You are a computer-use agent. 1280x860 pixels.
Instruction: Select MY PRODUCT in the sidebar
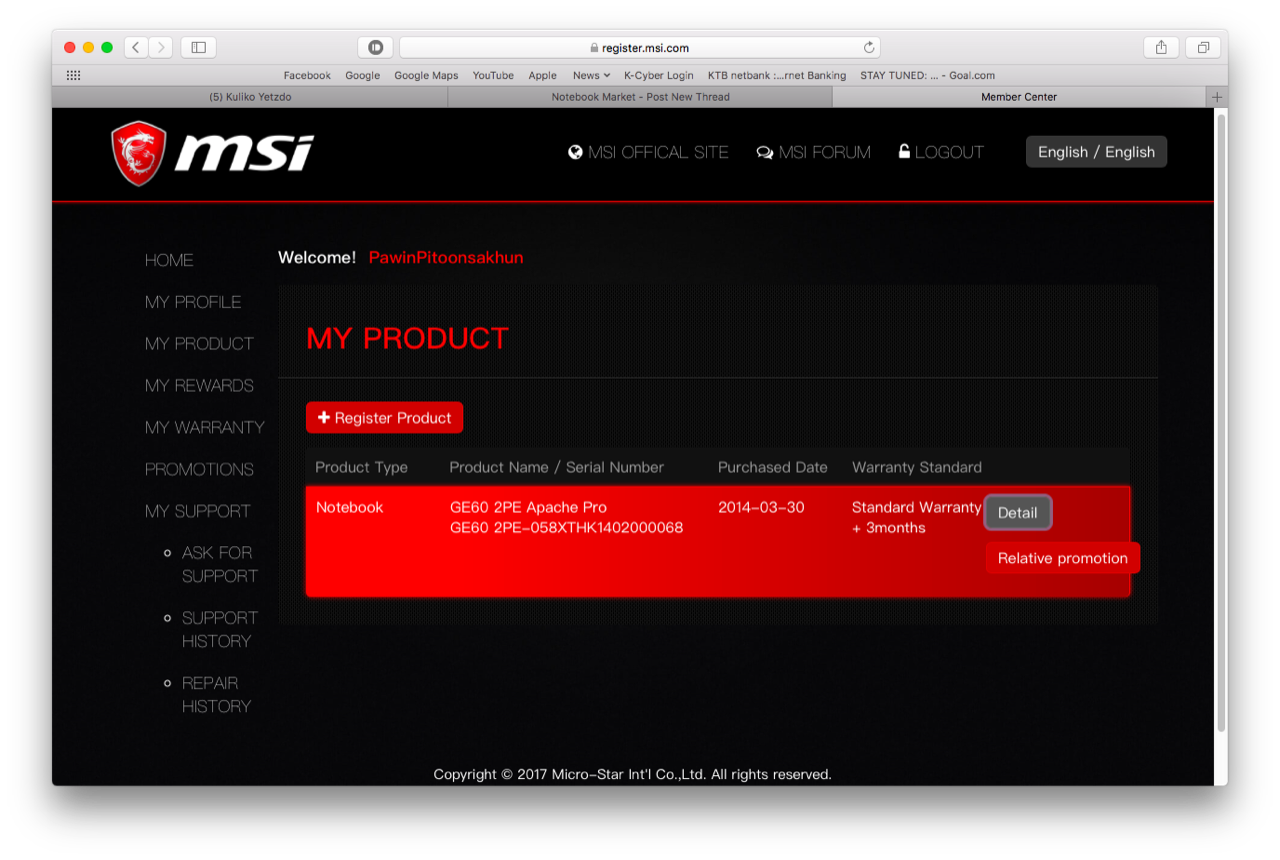tap(199, 344)
